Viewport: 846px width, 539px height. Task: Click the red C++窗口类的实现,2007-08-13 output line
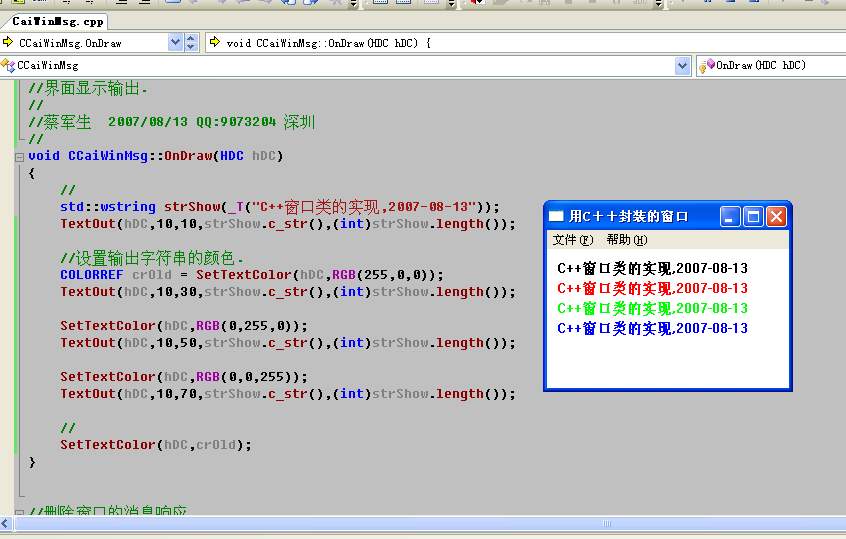point(652,288)
